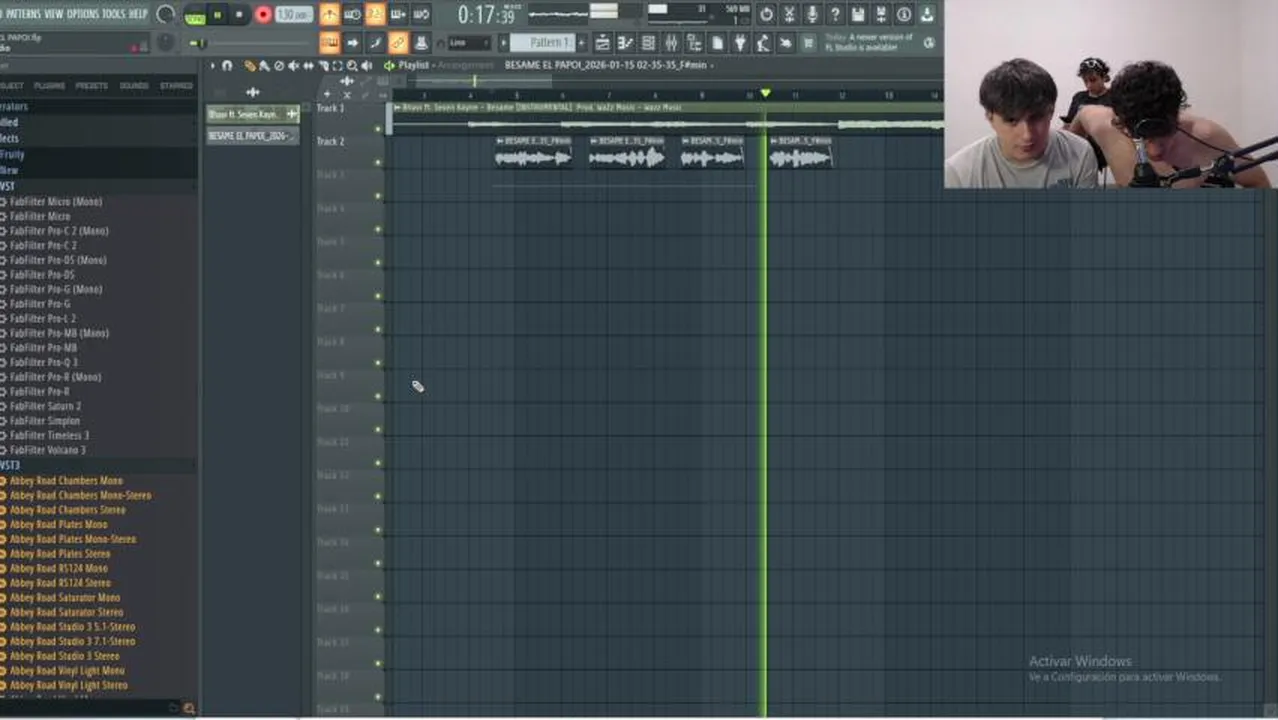The width and height of the screenshot is (1278, 720).
Task: Click the one-click audio recording microphone icon
Action: 813,14
